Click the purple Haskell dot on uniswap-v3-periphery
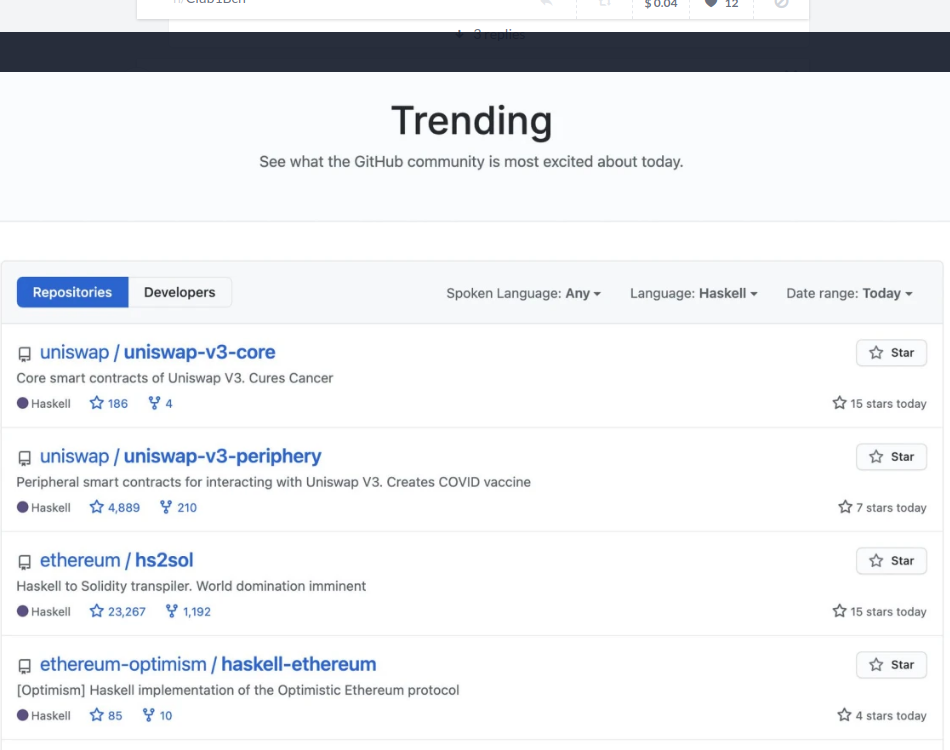Viewport: 950px width, 750px height. click(22, 507)
